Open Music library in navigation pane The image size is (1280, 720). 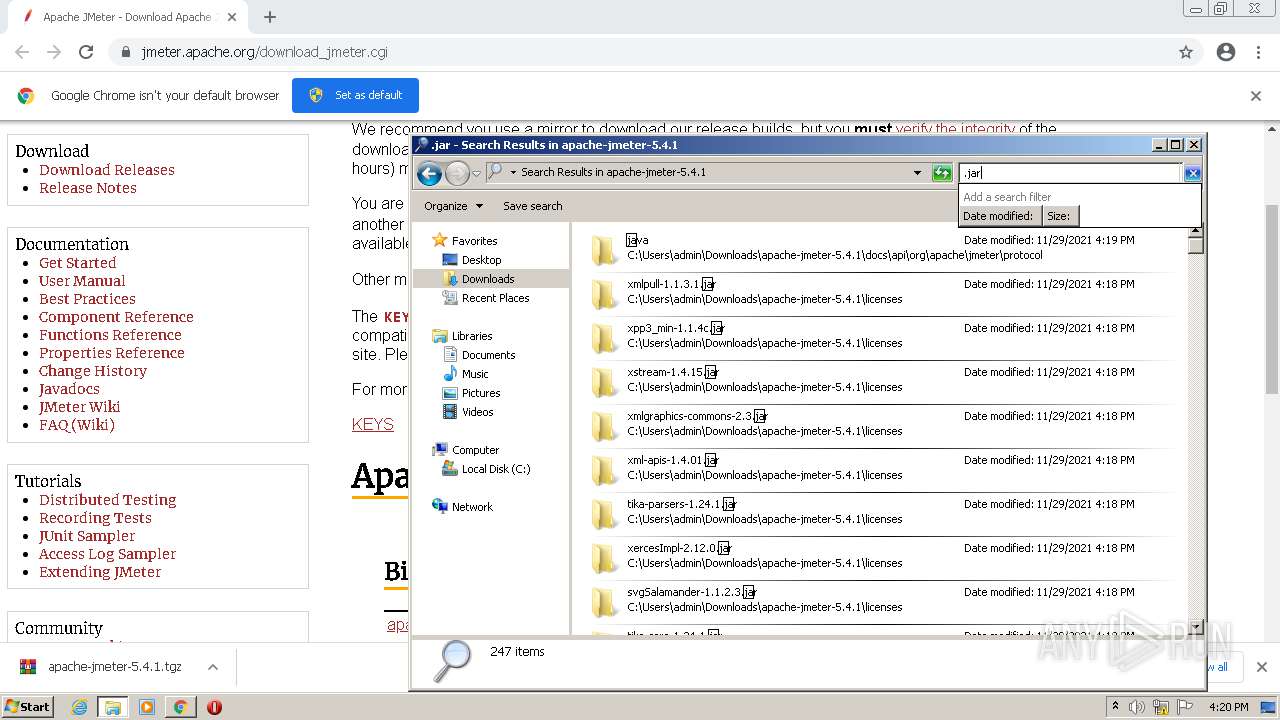475,374
